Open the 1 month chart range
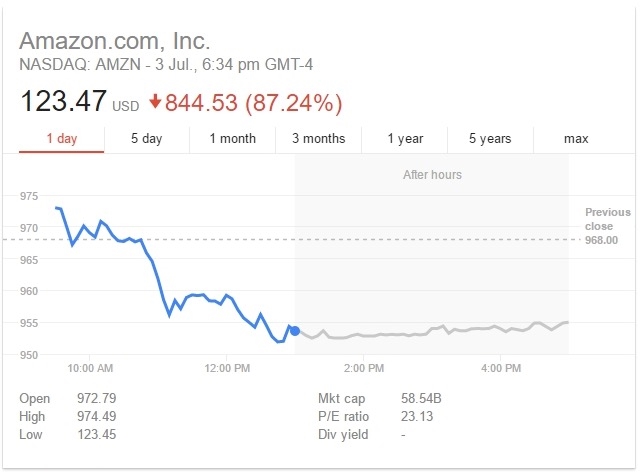Screen dimensions: 640x472 pyautogui.click(x=232, y=139)
